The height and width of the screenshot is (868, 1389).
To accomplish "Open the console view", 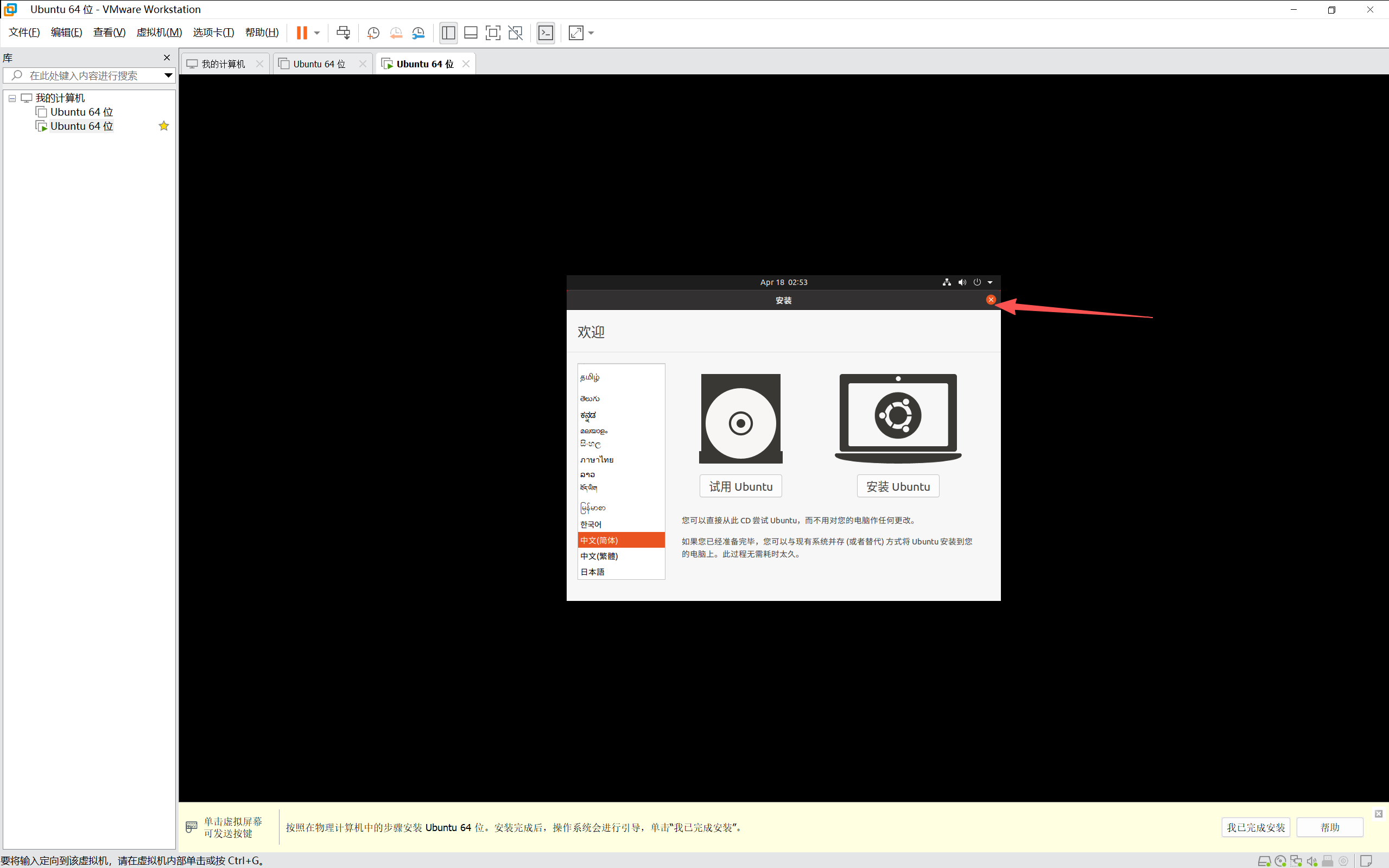I will (546, 33).
